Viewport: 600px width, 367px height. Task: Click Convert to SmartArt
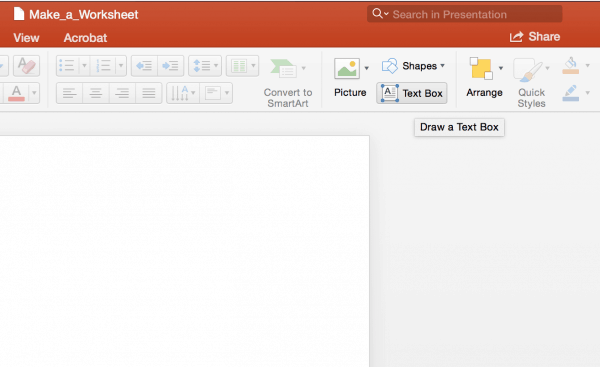pos(288,83)
